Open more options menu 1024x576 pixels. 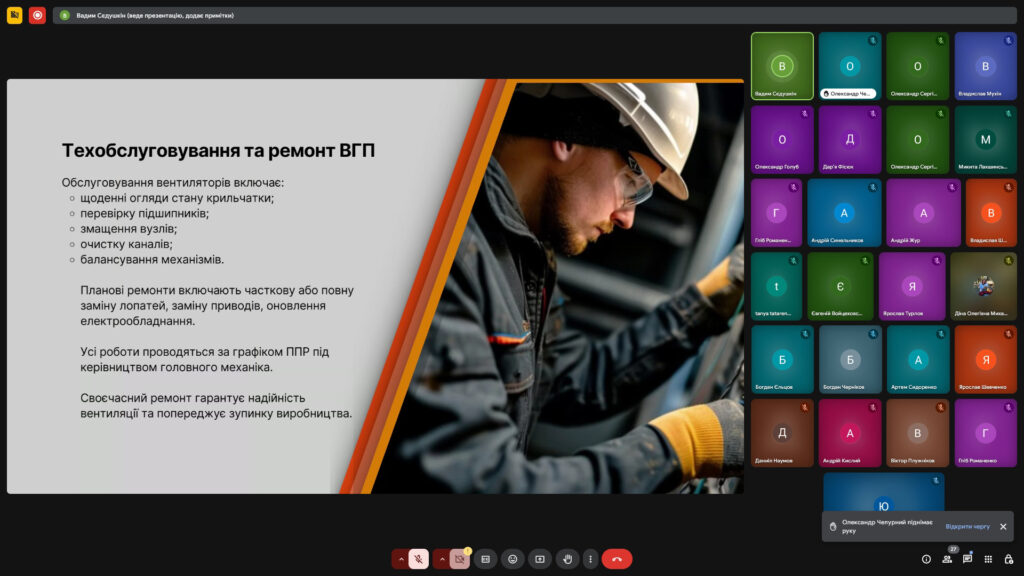click(x=590, y=559)
